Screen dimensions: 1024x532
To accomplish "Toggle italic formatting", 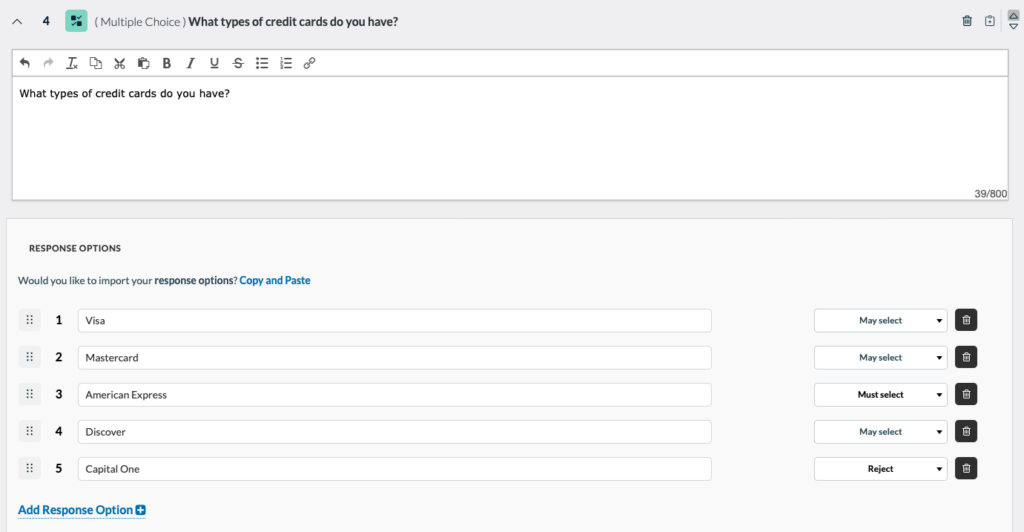I will (190, 63).
